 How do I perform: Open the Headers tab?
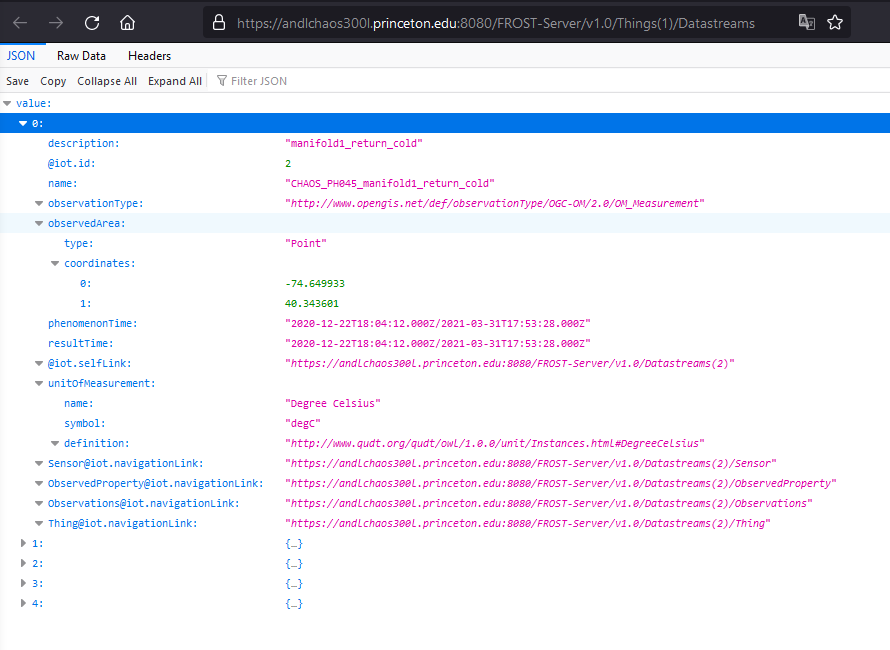[x=149, y=56]
